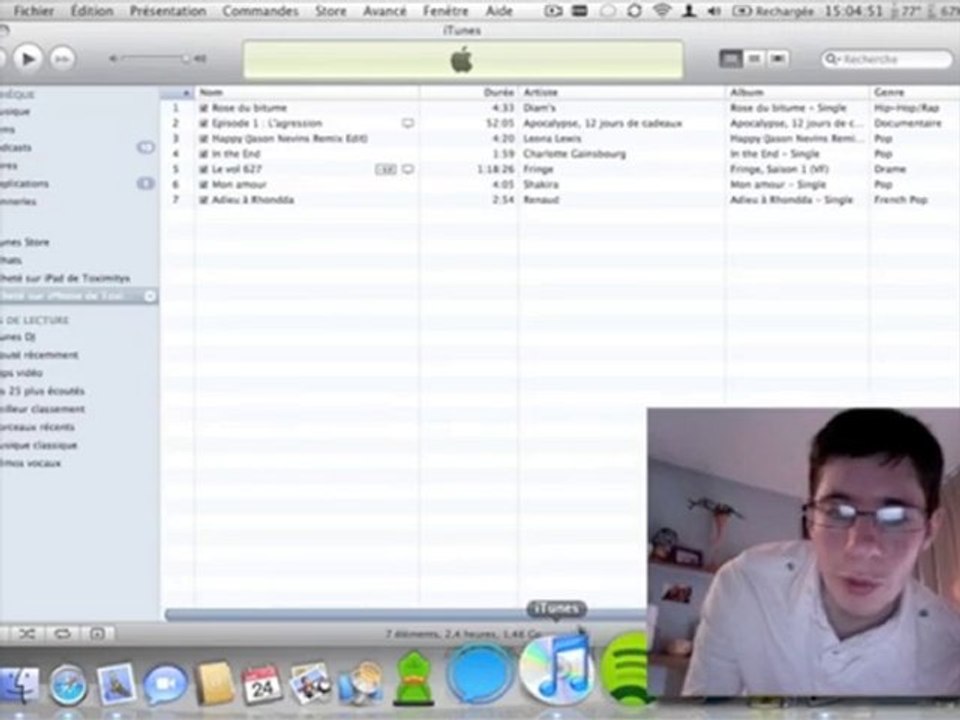Open the Fenêtre menu
The height and width of the screenshot is (720, 960).
445,10
